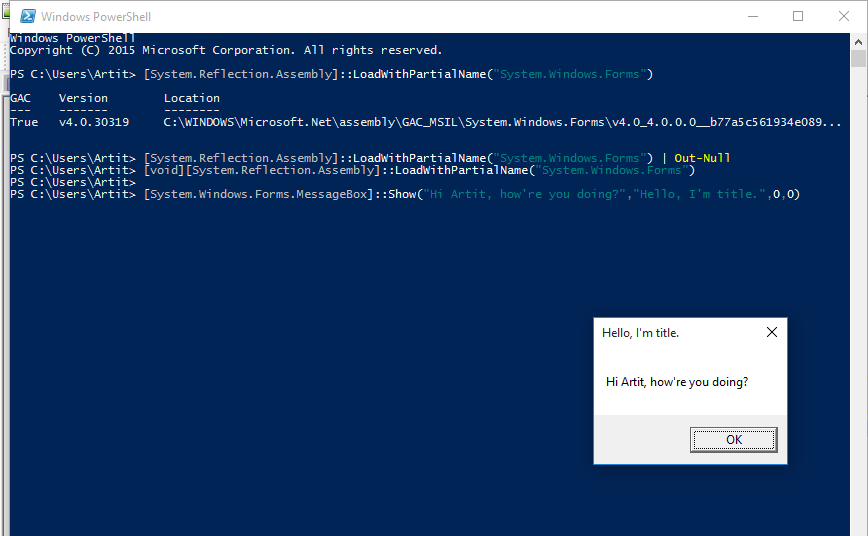
Task: Close the Windows PowerShell window
Action: point(844,17)
